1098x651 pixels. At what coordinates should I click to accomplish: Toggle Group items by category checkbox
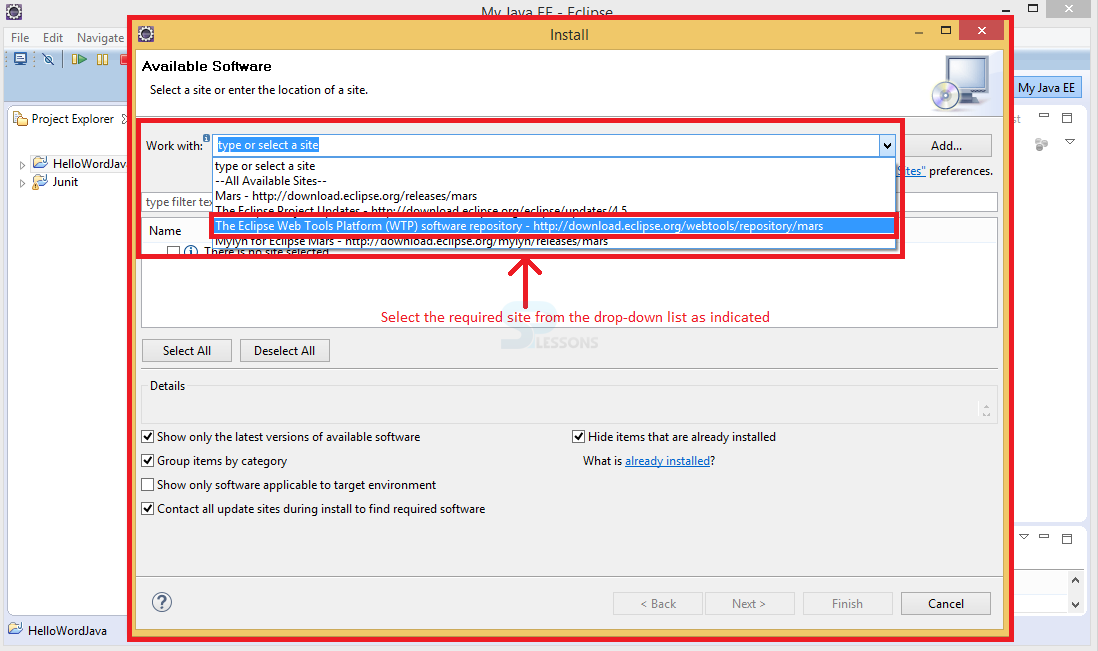tap(148, 461)
